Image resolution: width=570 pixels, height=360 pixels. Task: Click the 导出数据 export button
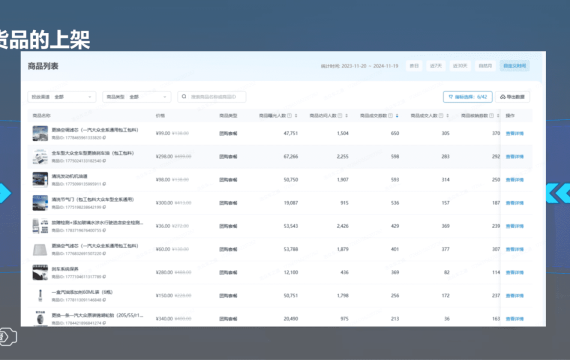tap(512, 97)
